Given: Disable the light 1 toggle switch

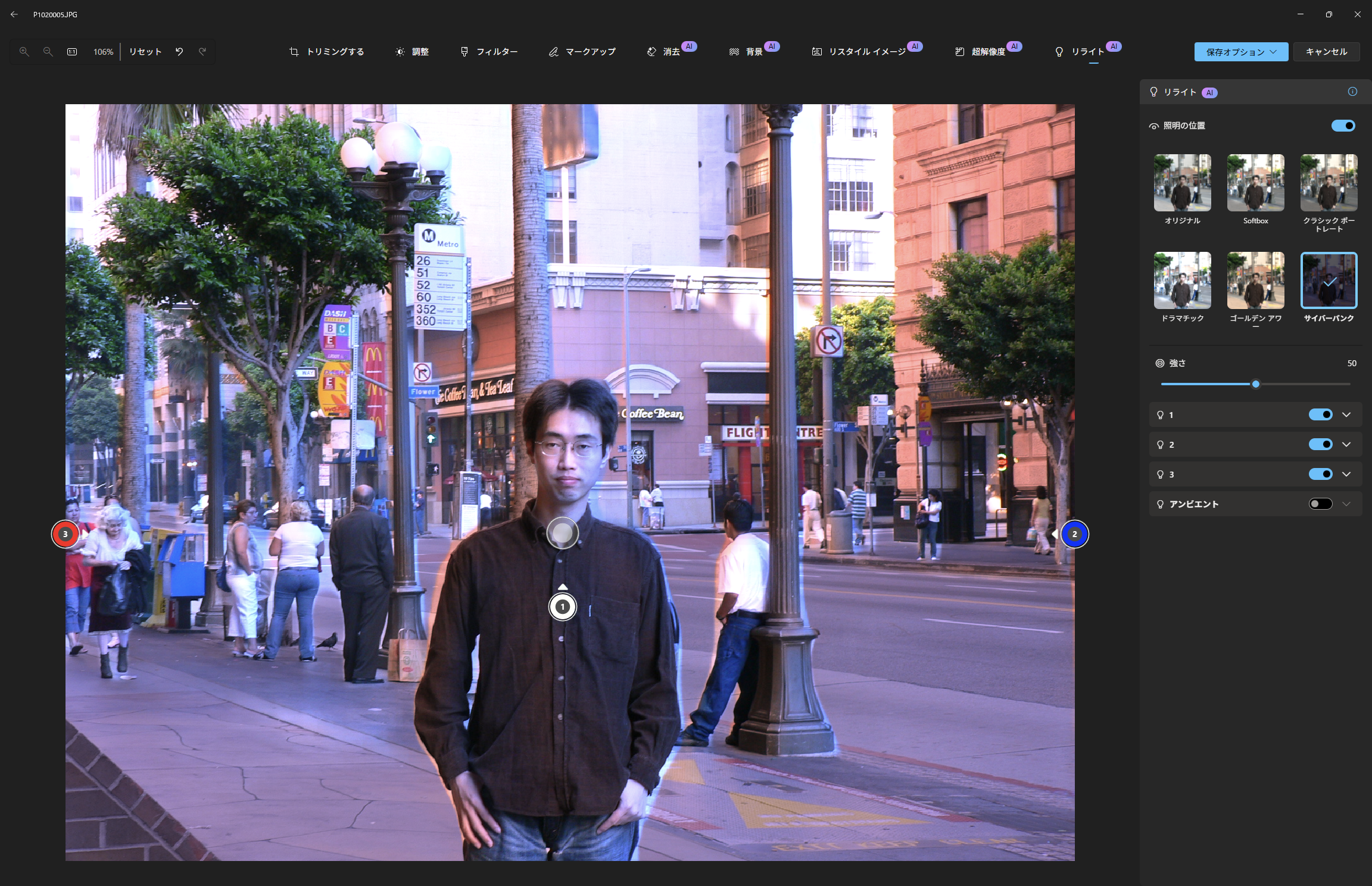Looking at the screenshot, I should click(x=1320, y=415).
